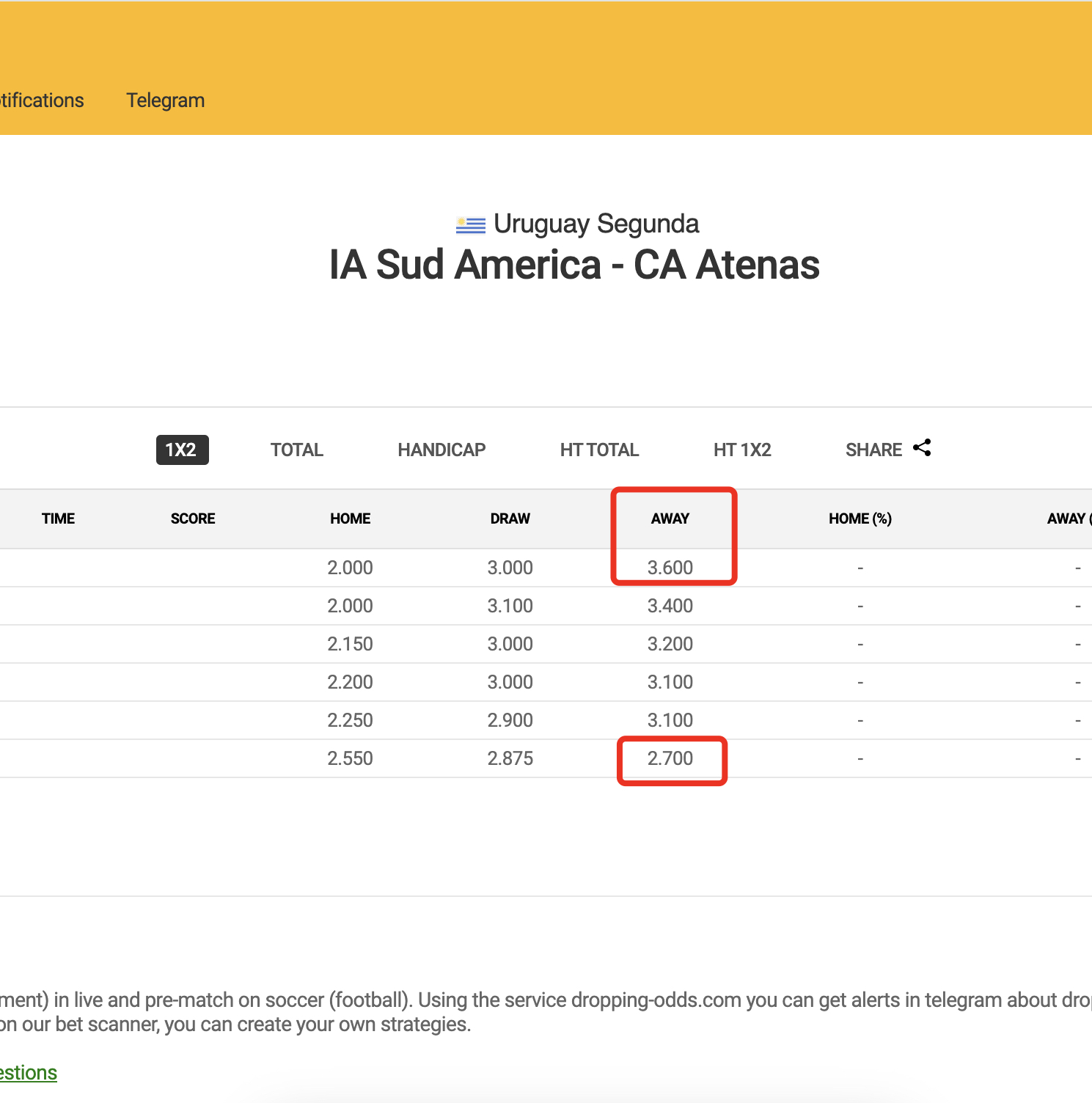Click away 3.100 in the 2.250 home row
Viewport: 1092px width, 1103px height.
click(670, 720)
